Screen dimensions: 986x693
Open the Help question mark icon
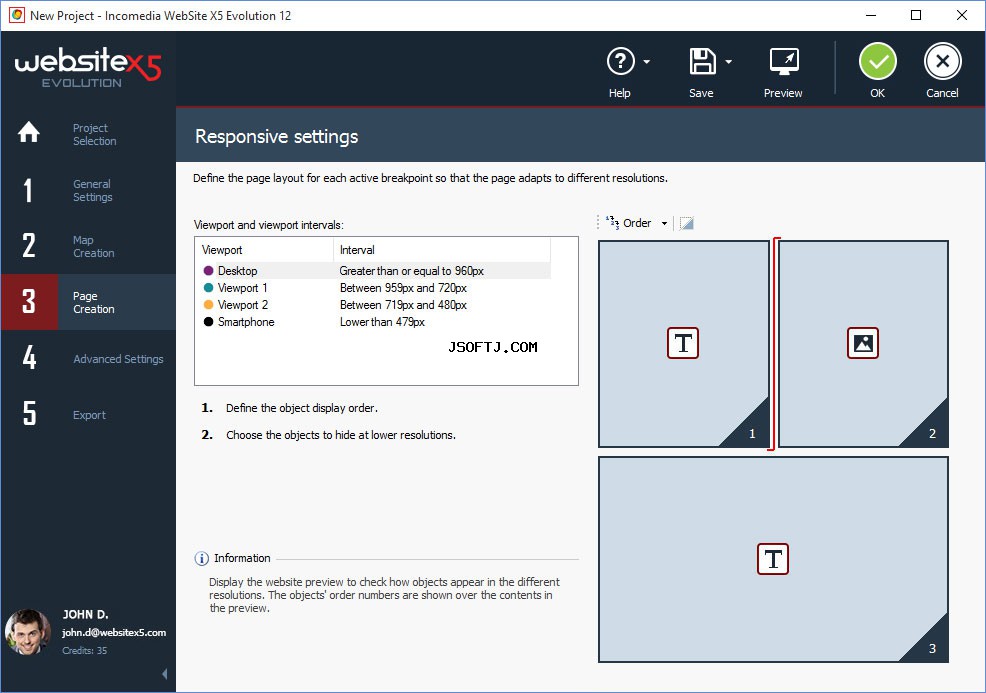pyautogui.click(x=620, y=62)
